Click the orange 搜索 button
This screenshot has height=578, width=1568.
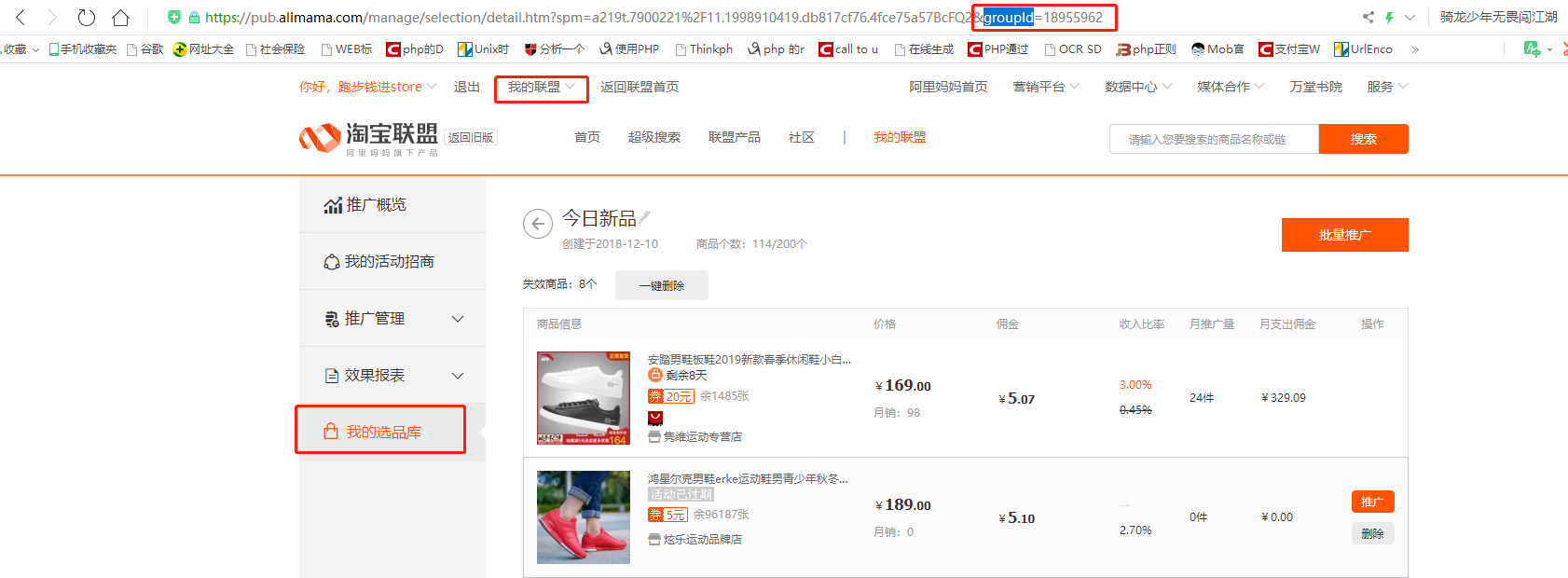[1364, 139]
